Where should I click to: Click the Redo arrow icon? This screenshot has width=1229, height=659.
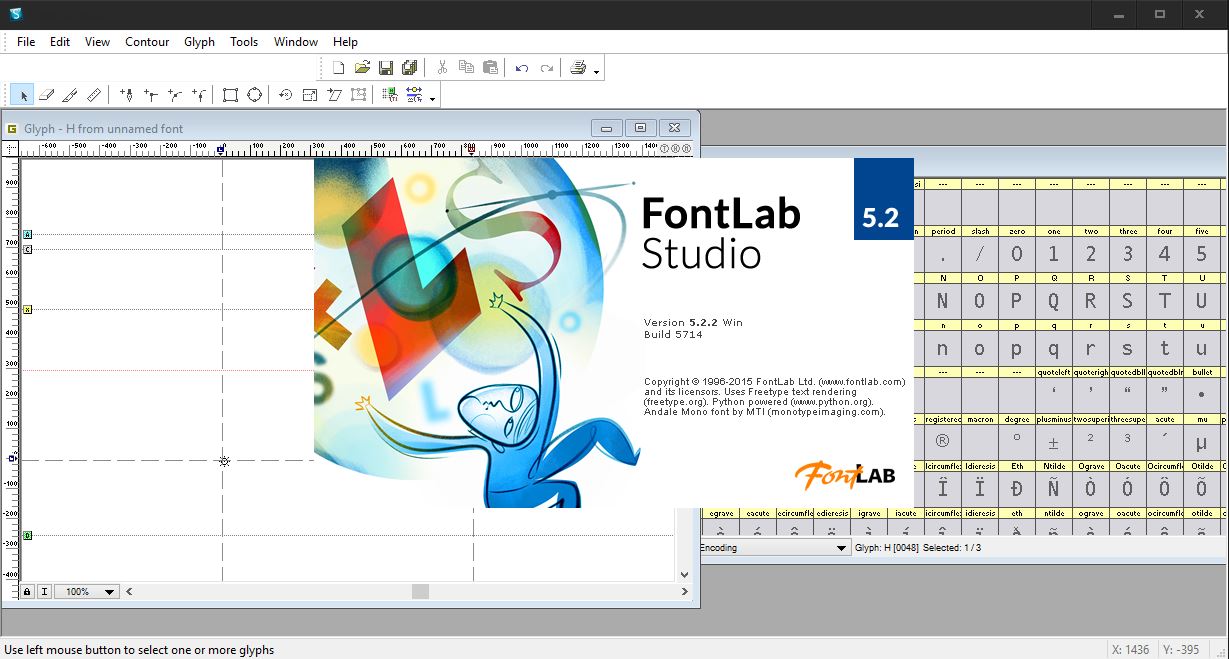point(546,68)
